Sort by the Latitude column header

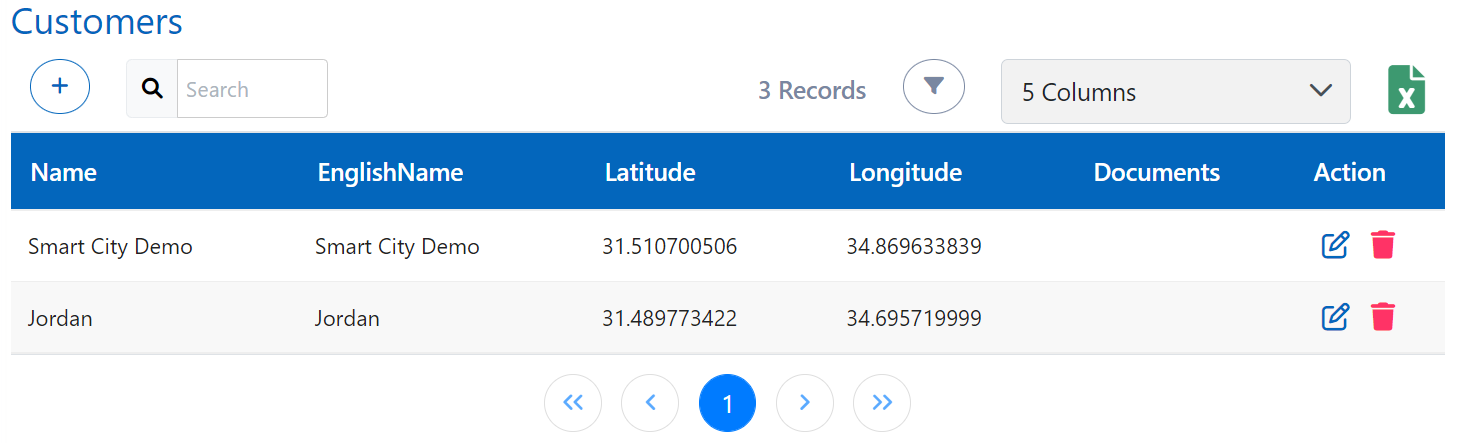pyautogui.click(x=650, y=172)
